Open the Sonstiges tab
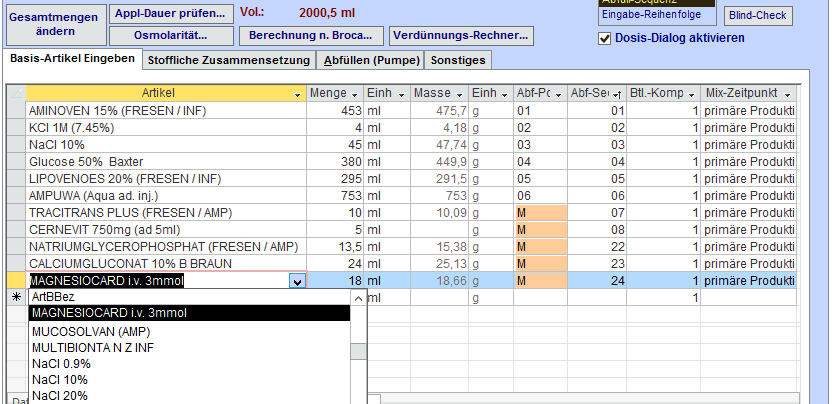 tap(458, 60)
